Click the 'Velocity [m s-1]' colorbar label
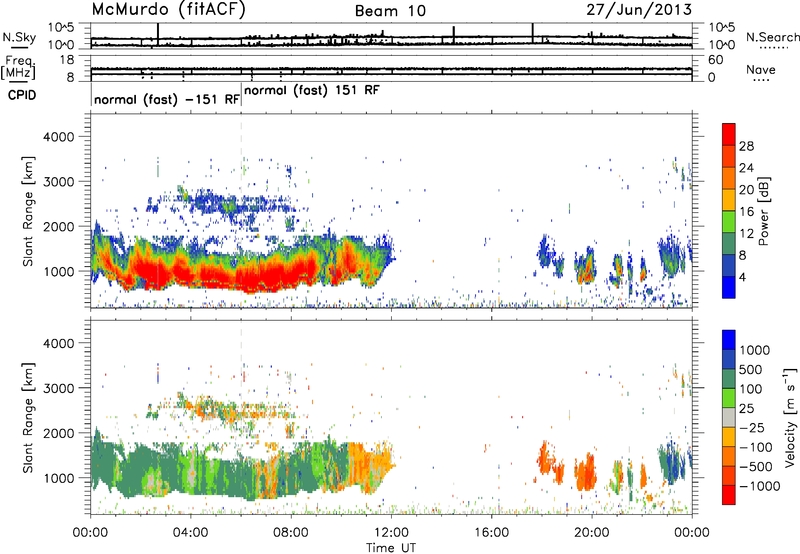 [x=790, y=417]
